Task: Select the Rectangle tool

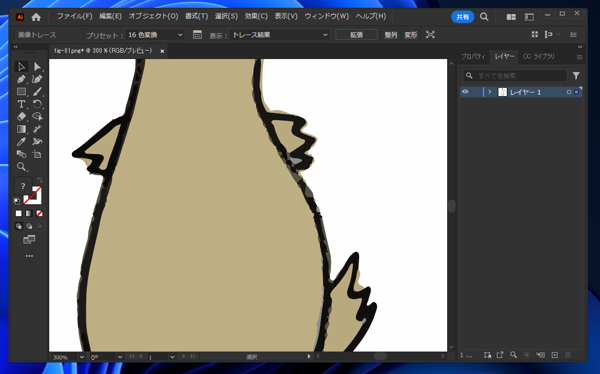Action: pyautogui.click(x=21, y=91)
